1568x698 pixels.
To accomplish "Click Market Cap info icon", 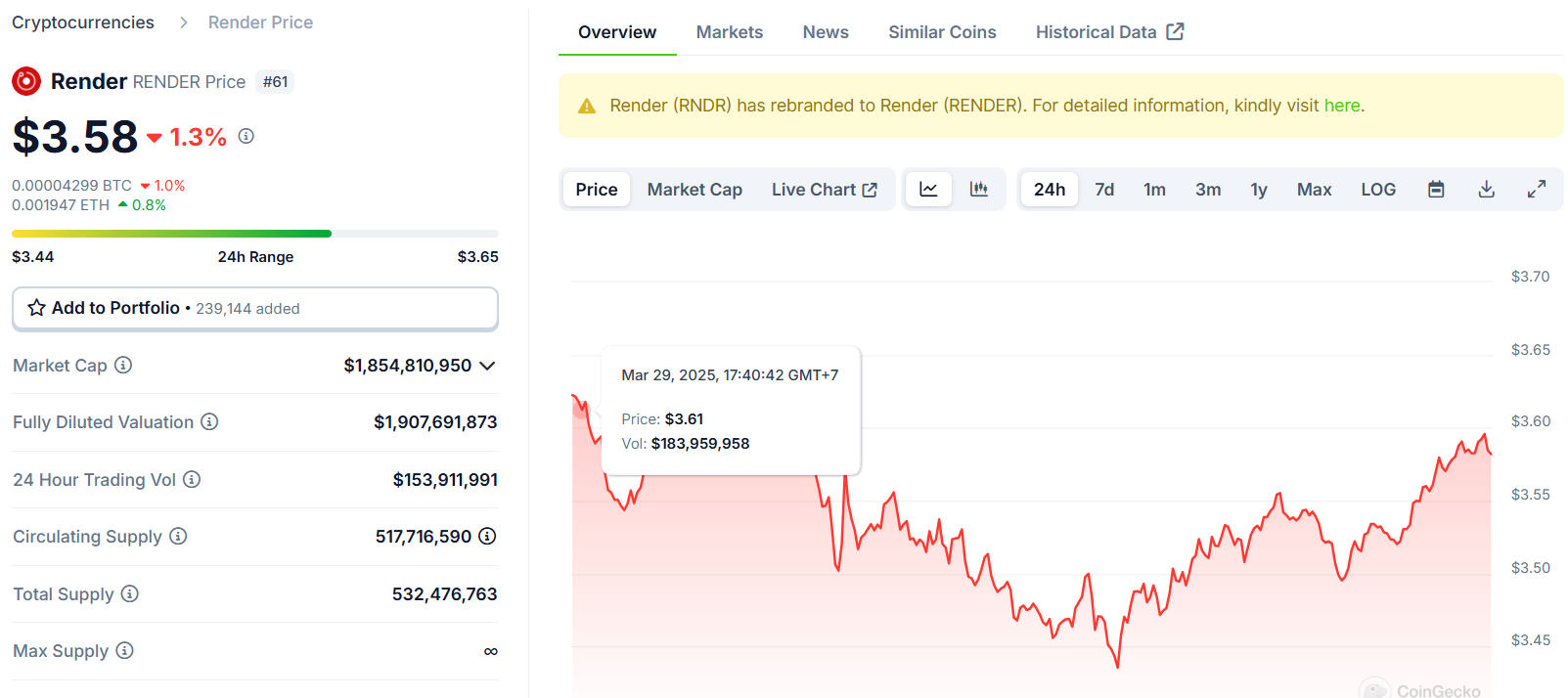I will 123,365.
